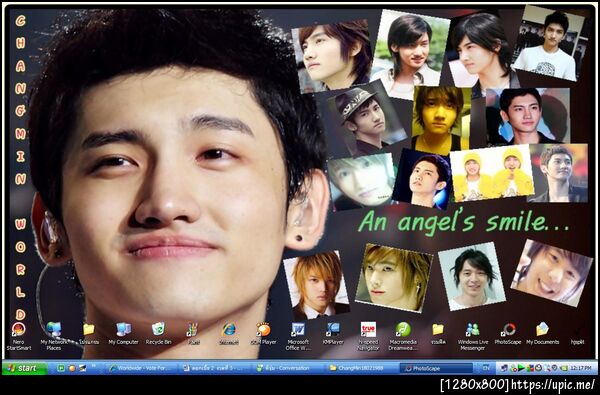Launch the Macromedia Dreamweaver shortcut
Screen dimensions: 600x395
403,336
